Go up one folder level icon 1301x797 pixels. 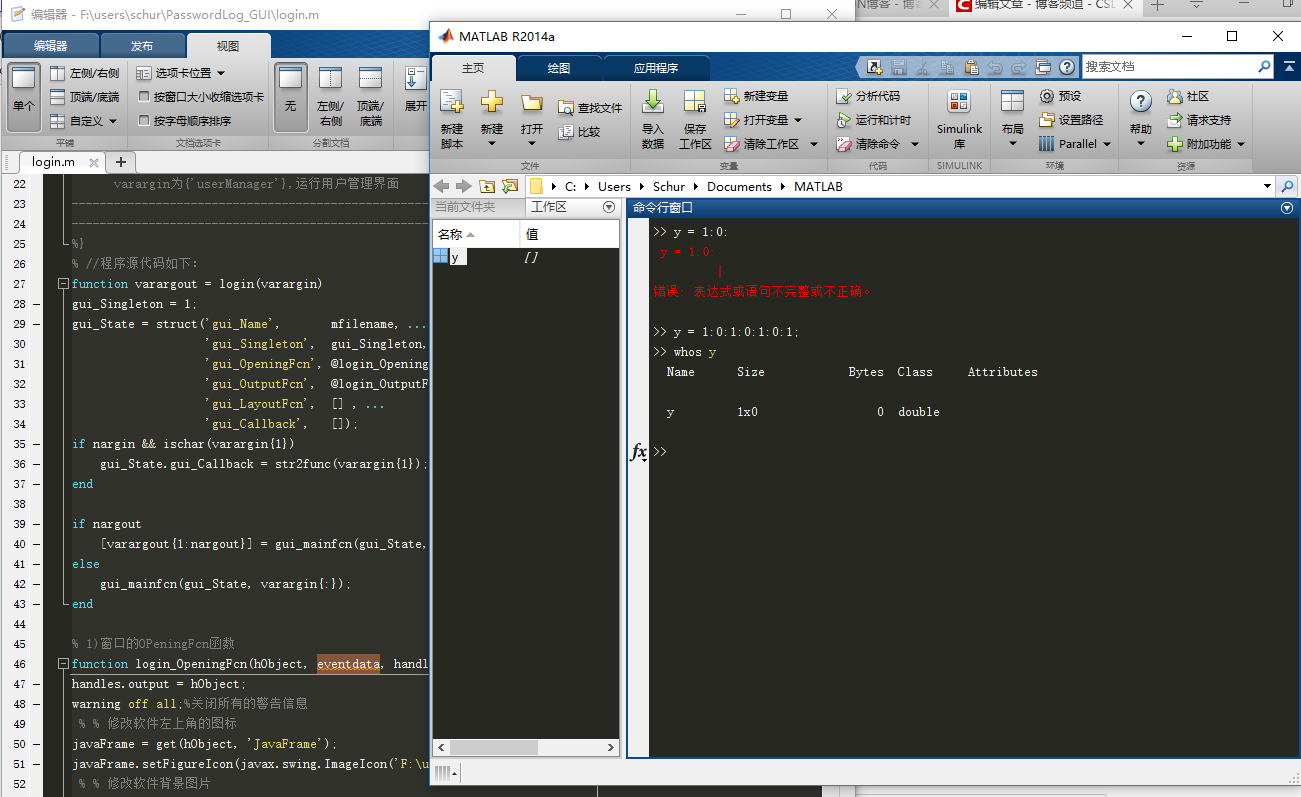(487, 186)
